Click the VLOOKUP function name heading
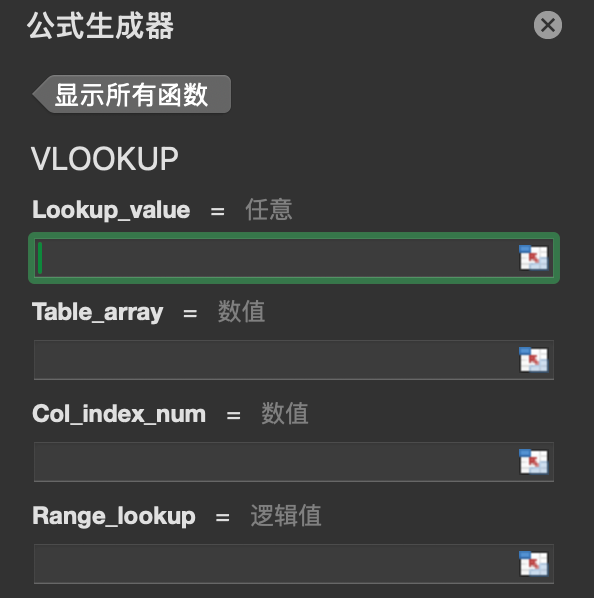The width and height of the screenshot is (594, 598). (105, 159)
